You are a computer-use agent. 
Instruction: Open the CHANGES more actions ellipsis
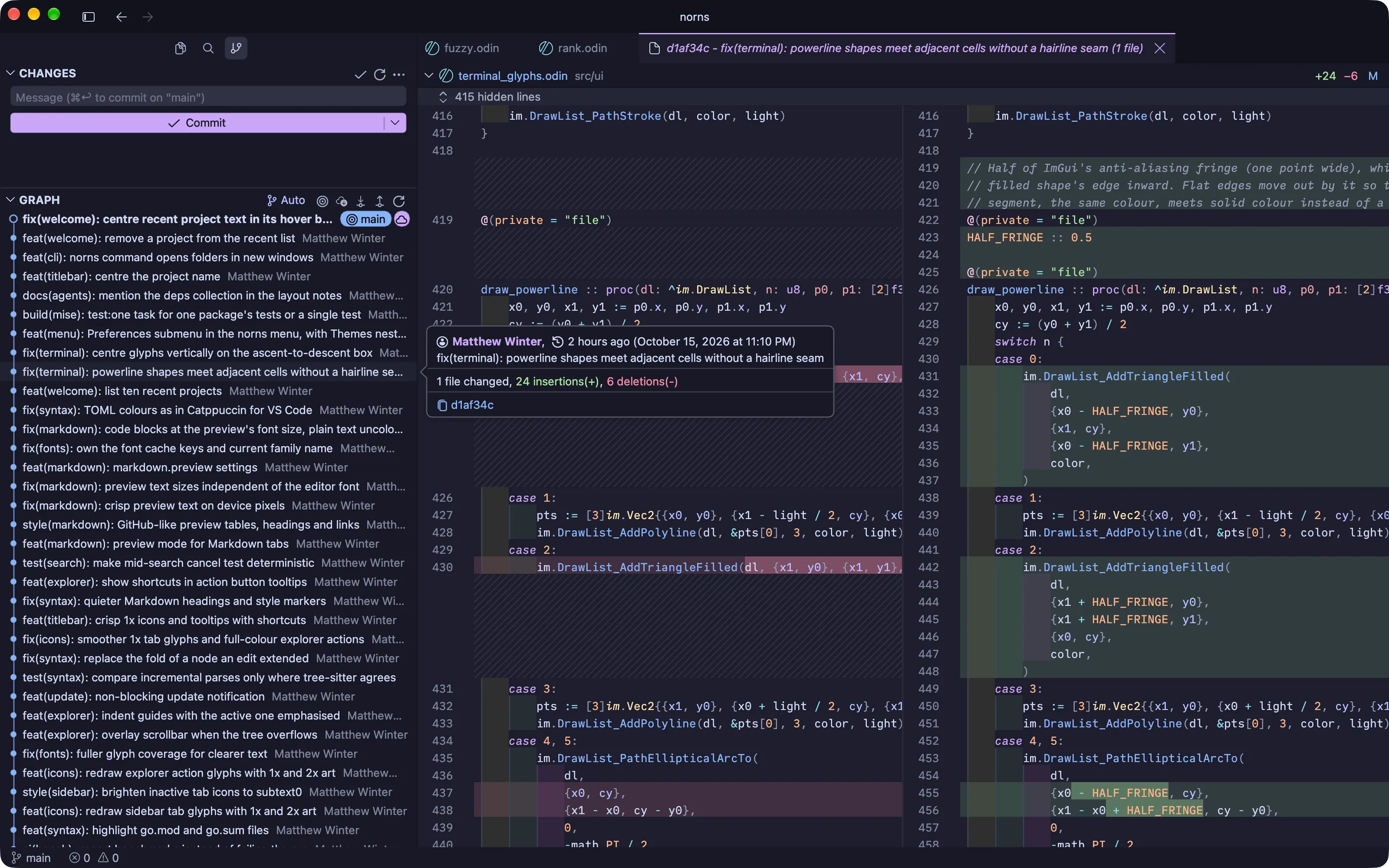coord(399,74)
